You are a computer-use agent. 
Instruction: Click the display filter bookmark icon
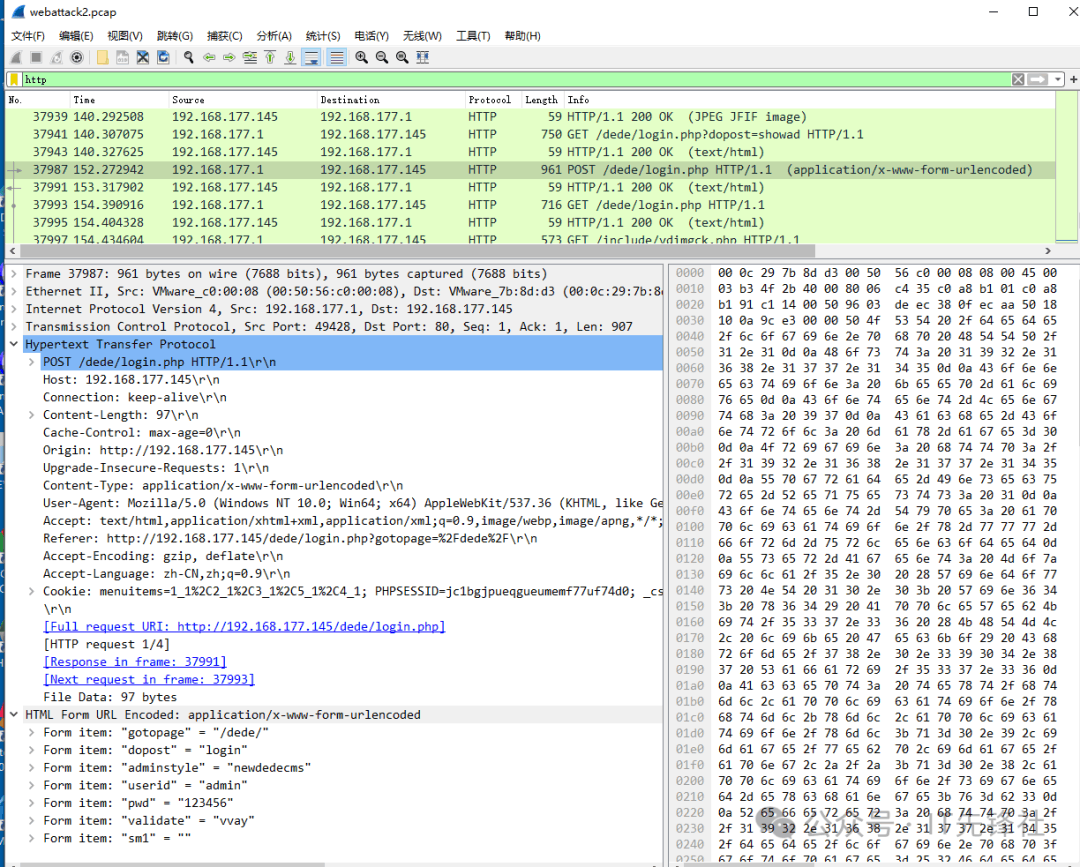click(14, 79)
